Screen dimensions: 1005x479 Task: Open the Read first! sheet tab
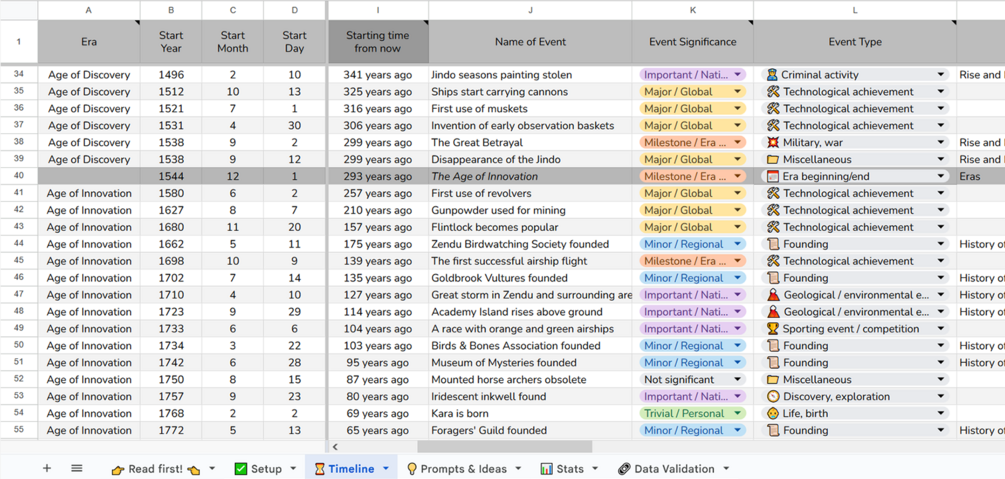point(156,469)
